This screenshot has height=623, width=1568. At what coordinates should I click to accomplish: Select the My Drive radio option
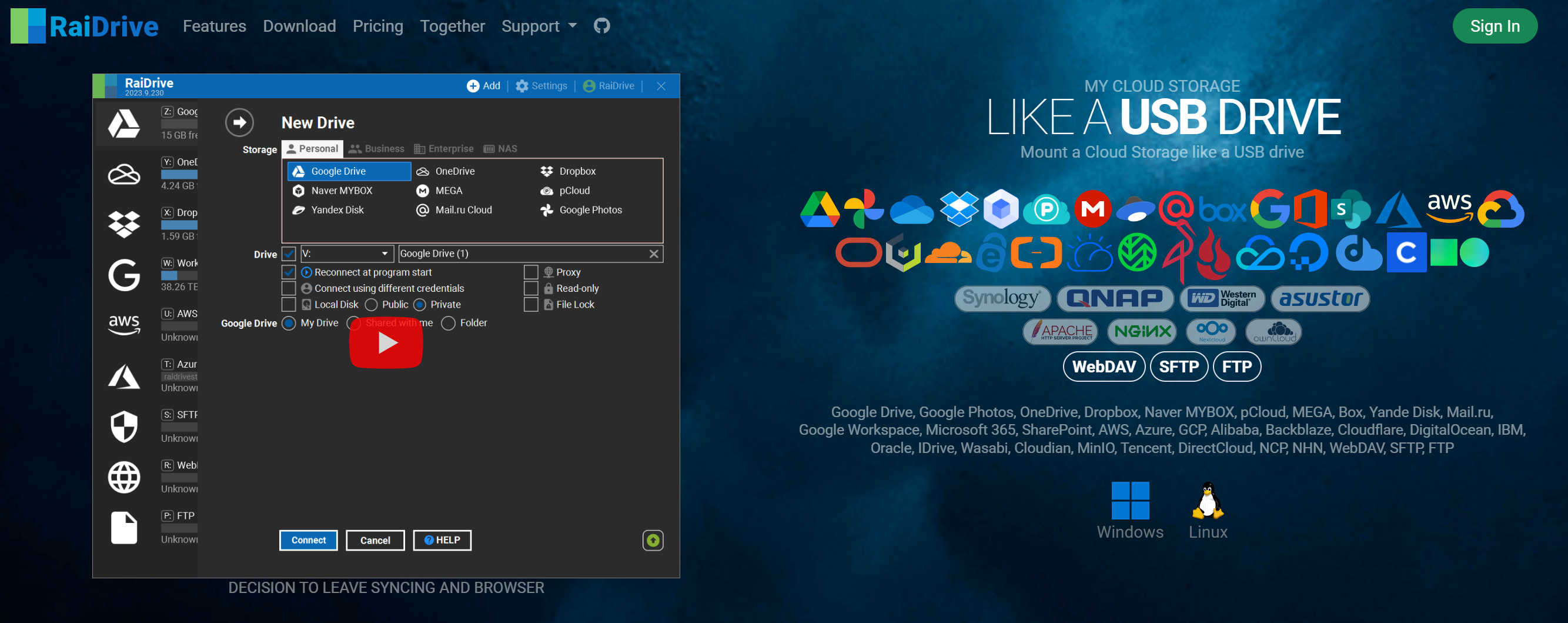click(x=290, y=323)
